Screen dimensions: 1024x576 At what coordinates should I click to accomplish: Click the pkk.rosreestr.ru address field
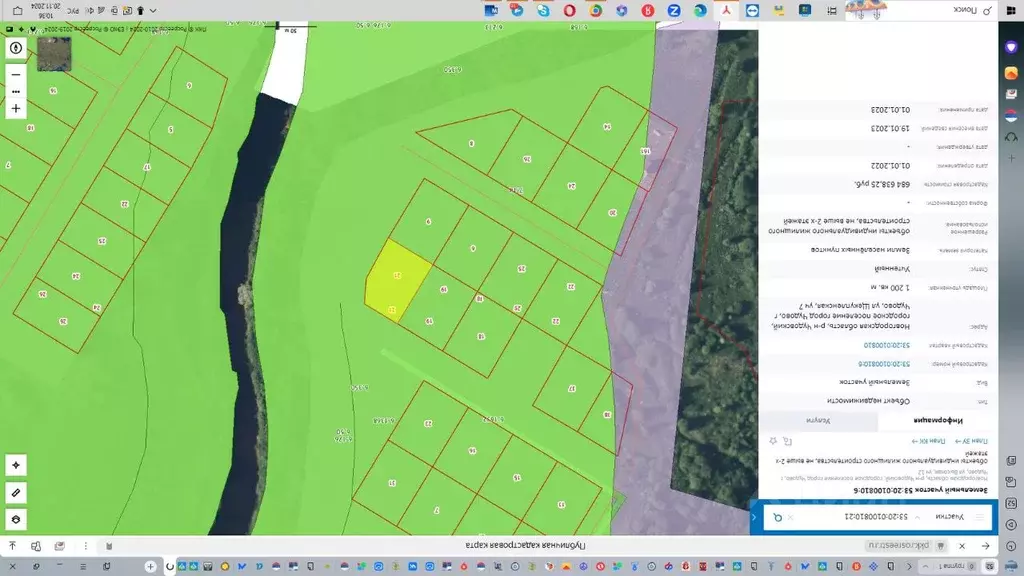898,546
